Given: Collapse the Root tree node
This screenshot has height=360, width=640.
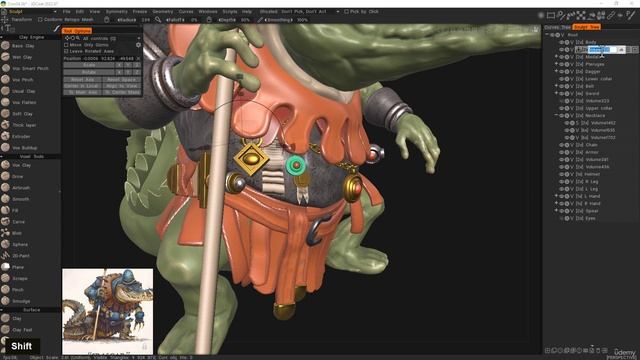Looking at the screenshot, I should tap(547, 35).
